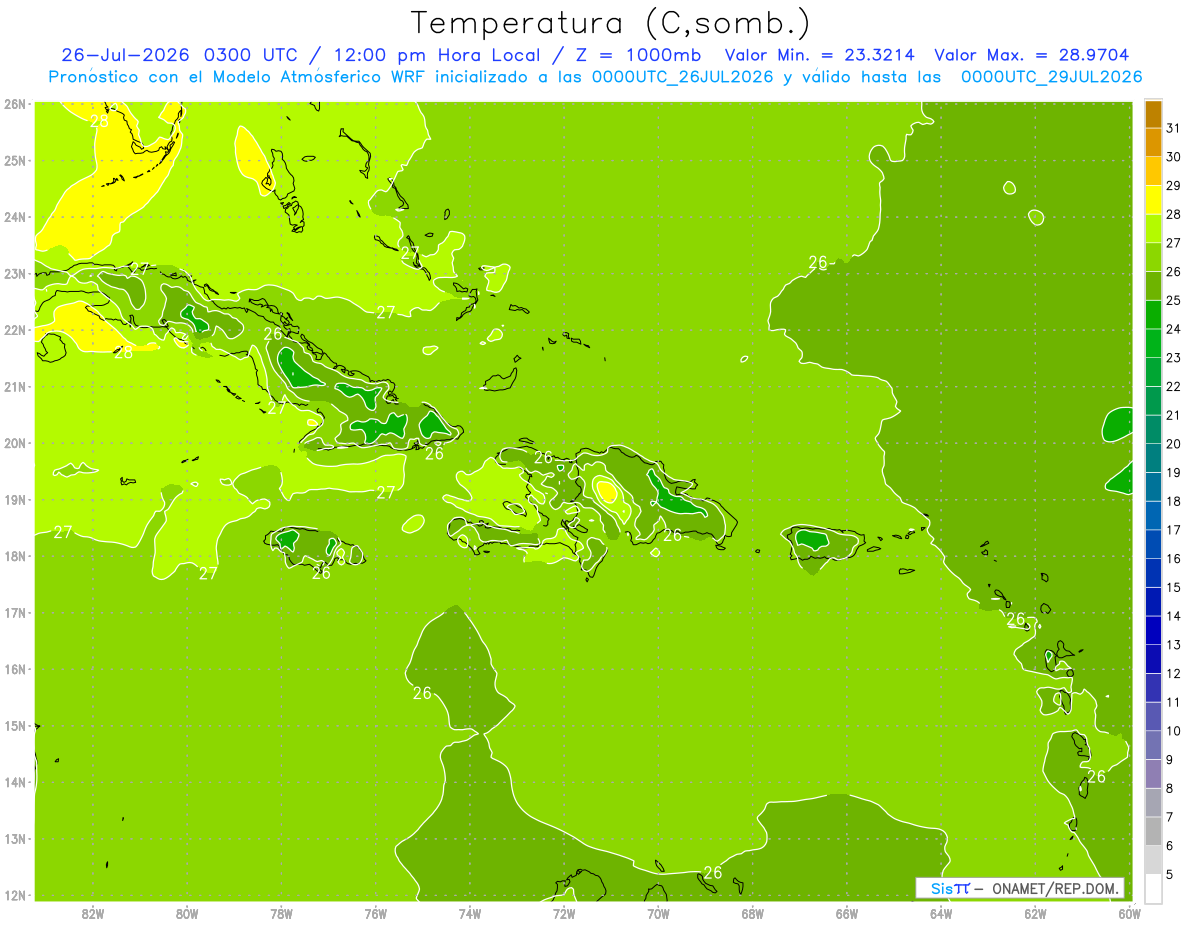Select the light gray legend swatch between 5 and 6
The width and height of the screenshot is (1200, 927).
[1153, 860]
